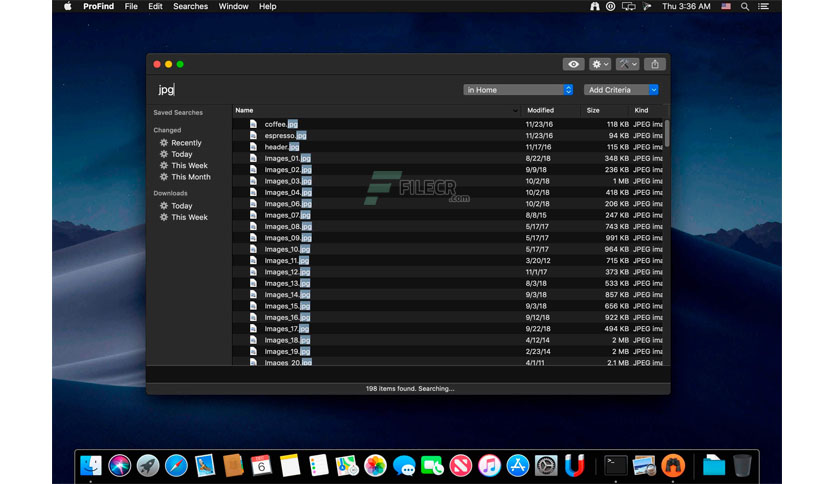Viewport: 836px width, 484px height.
Task: Select This Week under Changed
Action: click(189, 165)
